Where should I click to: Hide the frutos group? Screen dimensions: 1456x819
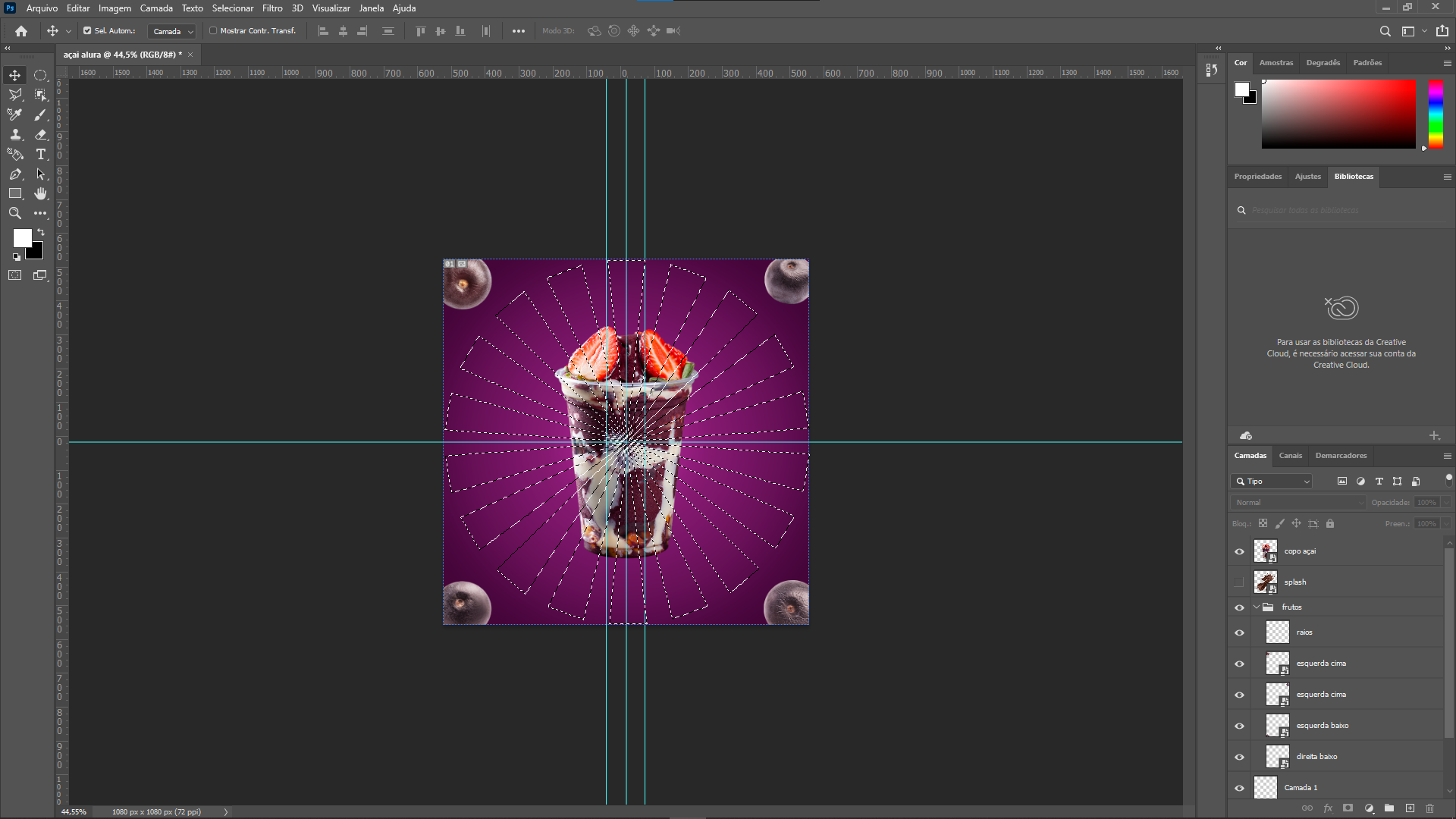1239,607
